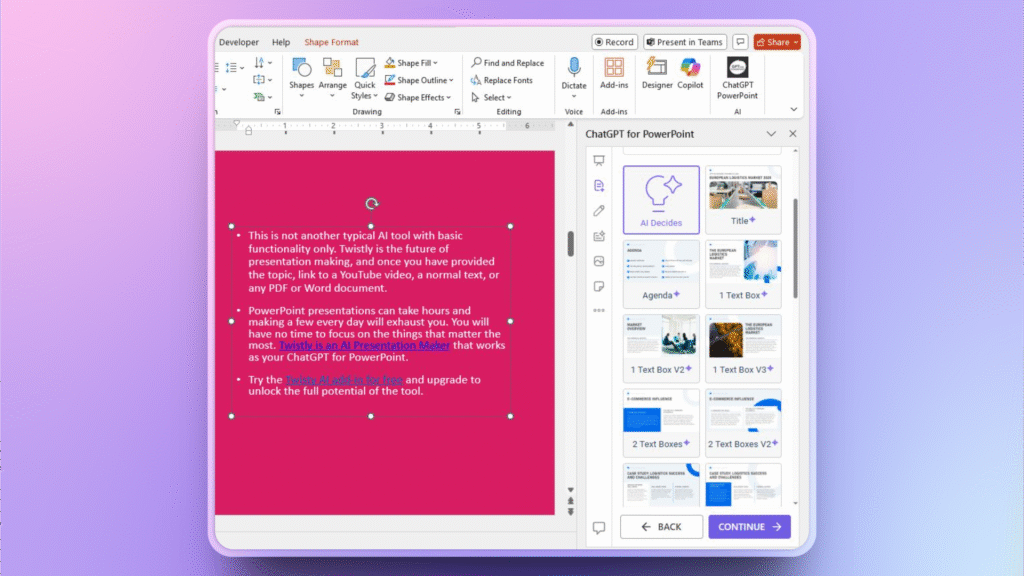Open the Help menu
The image size is (1024, 576).
click(x=281, y=42)
